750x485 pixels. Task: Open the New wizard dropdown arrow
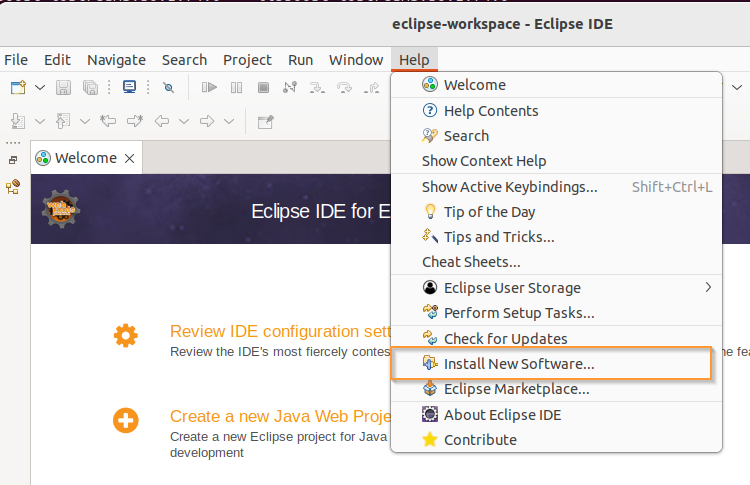pos(40,88)
